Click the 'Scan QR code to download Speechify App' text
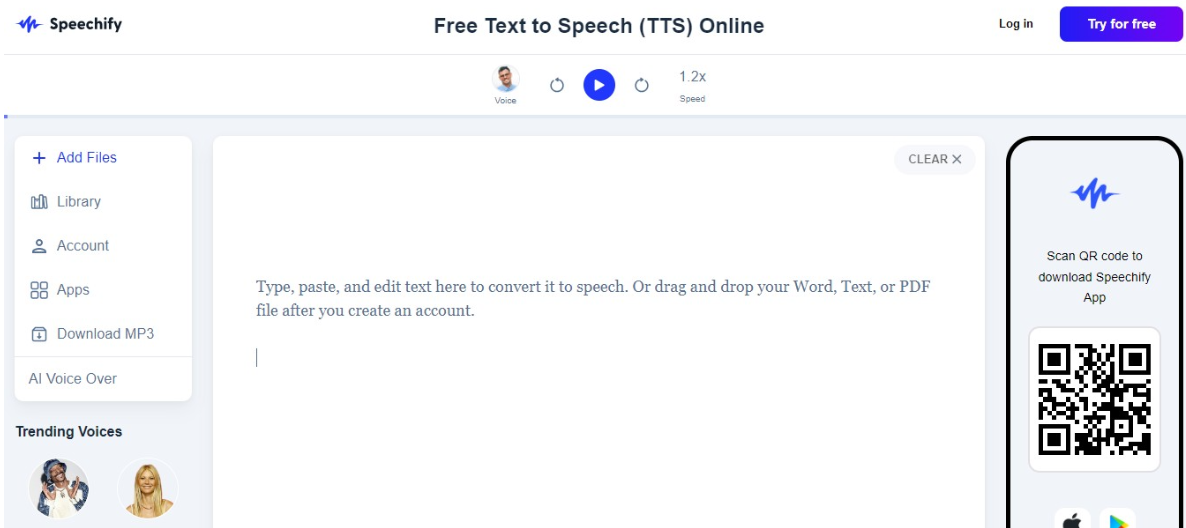 click(x=1094, y=277)
